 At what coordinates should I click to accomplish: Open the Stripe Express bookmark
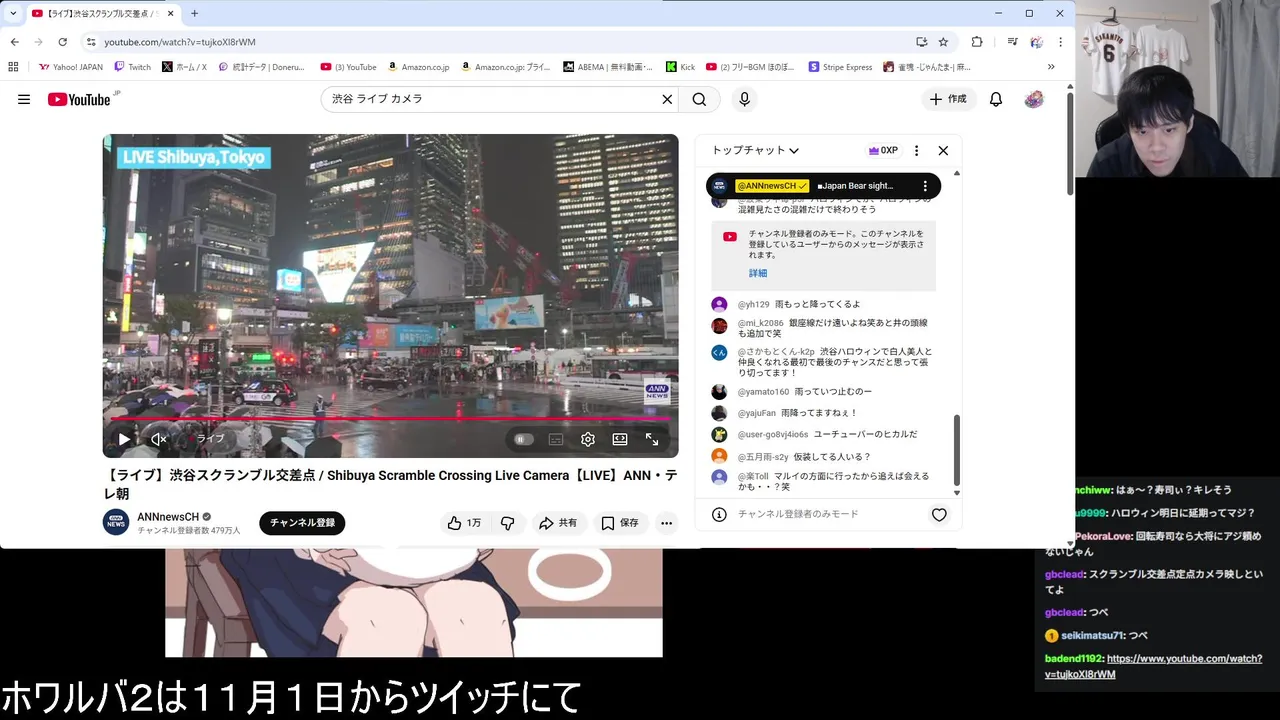point(840,67)
